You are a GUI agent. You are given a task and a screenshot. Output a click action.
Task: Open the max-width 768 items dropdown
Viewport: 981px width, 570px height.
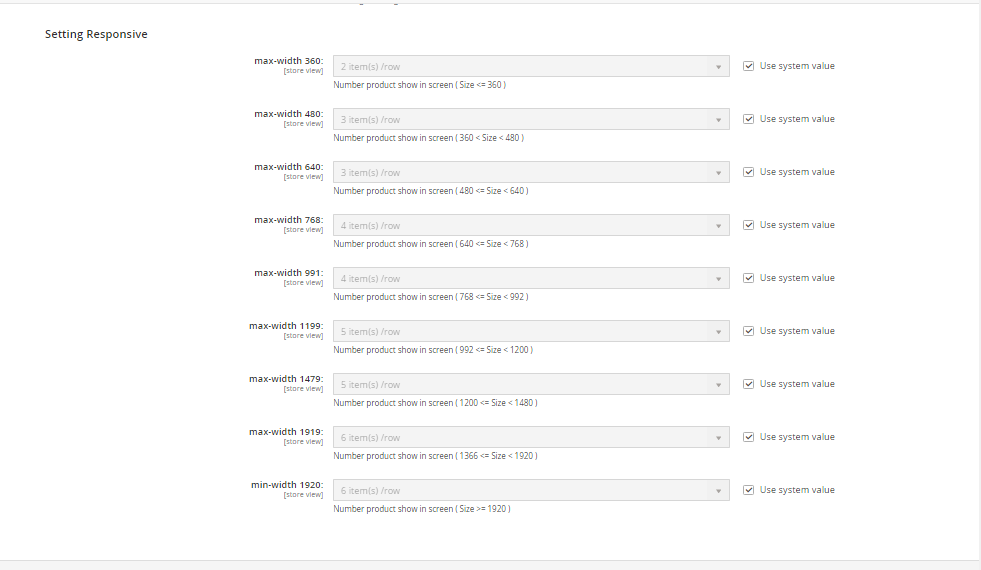[x=531, y=225]
